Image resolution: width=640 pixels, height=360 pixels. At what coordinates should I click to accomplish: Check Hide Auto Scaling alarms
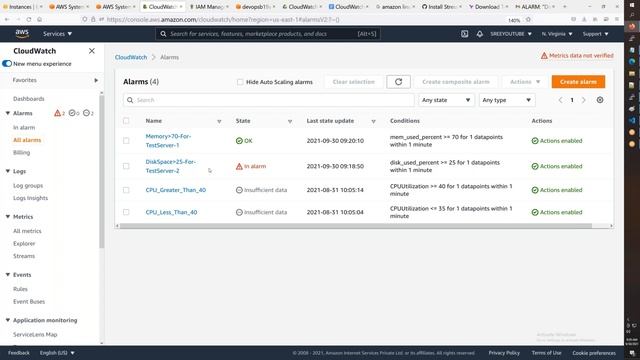point(240,82)
